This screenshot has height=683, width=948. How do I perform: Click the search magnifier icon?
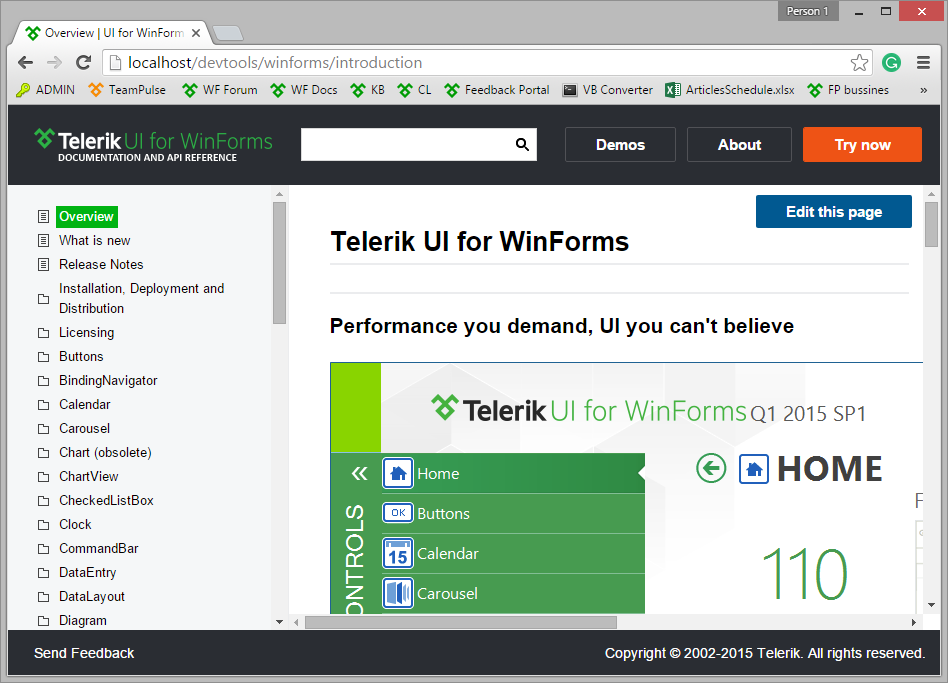tap(522, 145)
